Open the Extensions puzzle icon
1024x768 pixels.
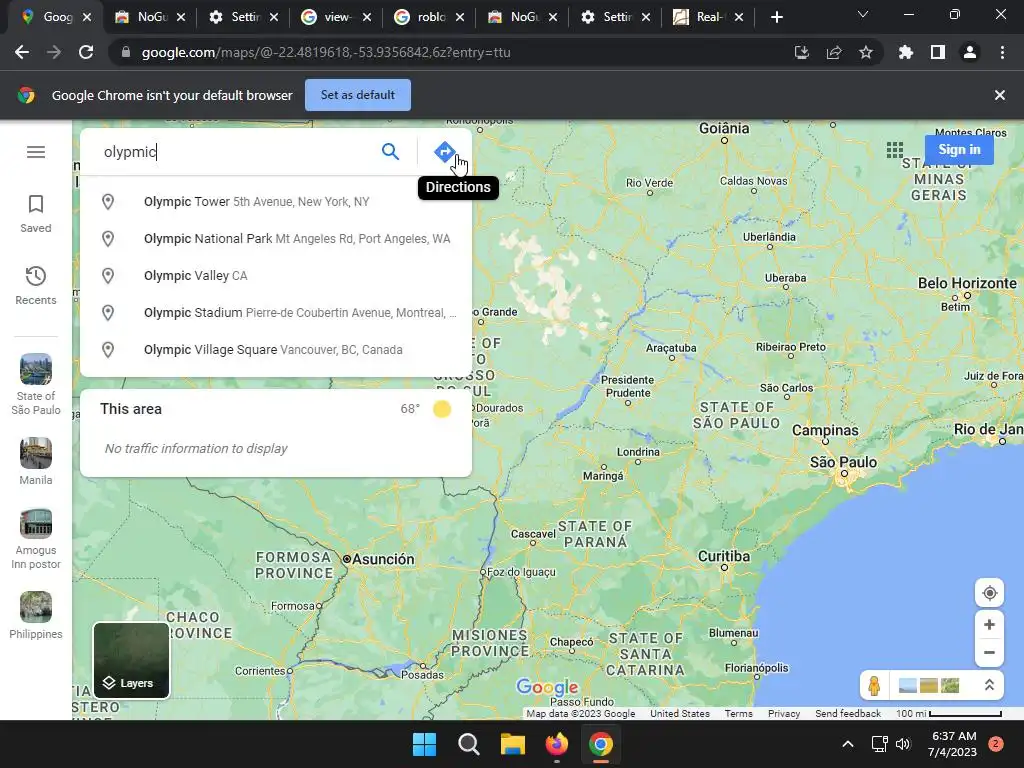pos(906,52)
